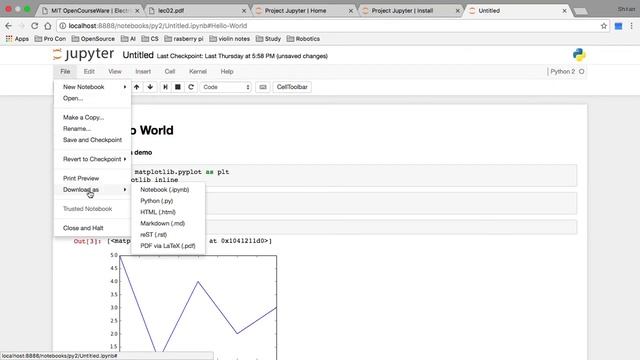Open the Help menu
Image resolution: width=640 pixels, height=360 pixels.
pos(227,71)
